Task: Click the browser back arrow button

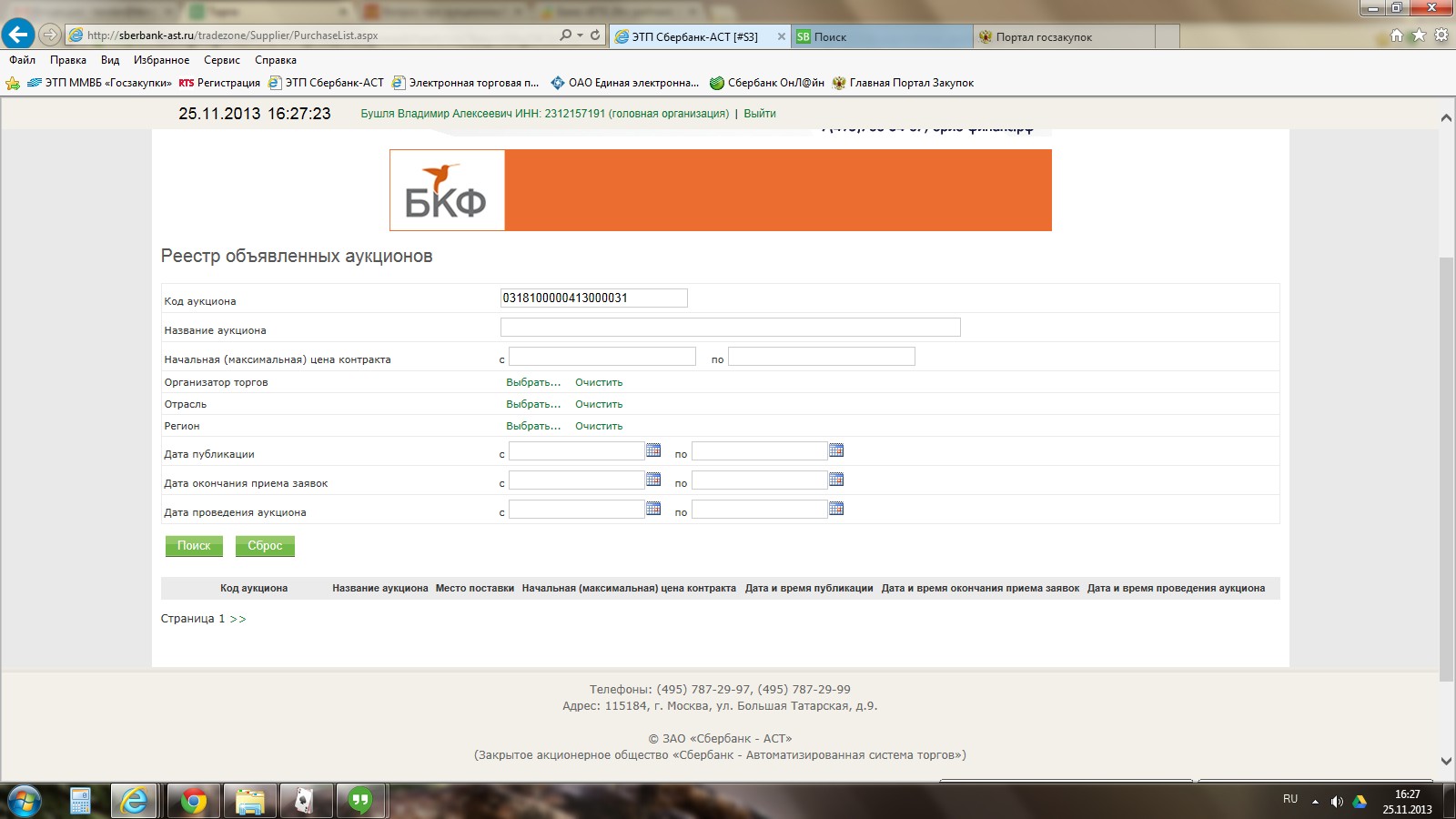Action: coord(18,35)
